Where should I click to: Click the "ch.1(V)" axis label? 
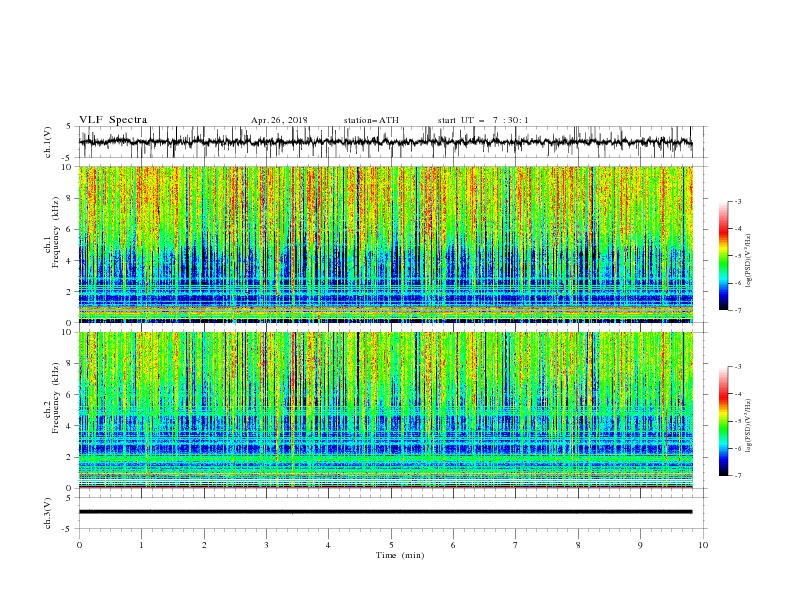click(x=48, y=142)
